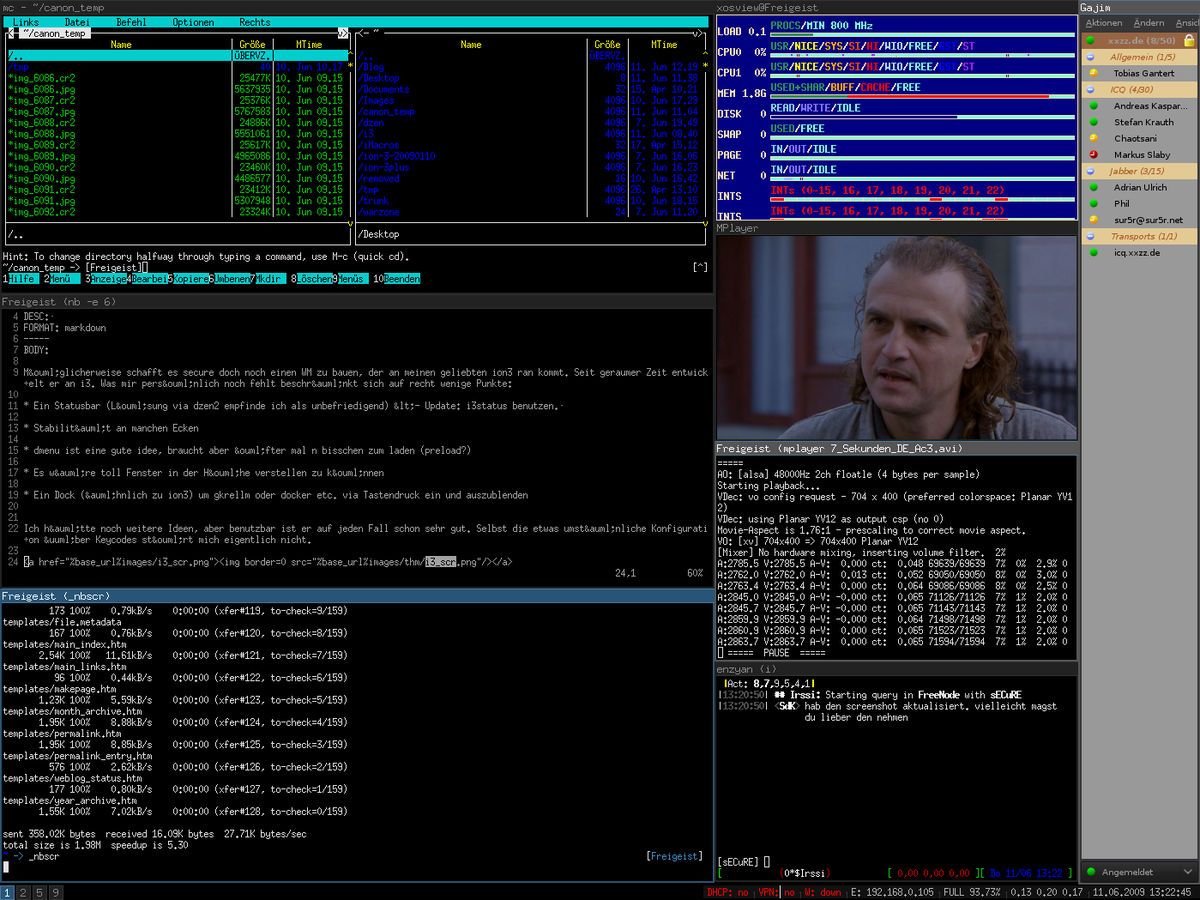The width and height of the screenshot is (1200, 900).
Task: Open the Optionen menu in Midnight Commander
Action: [193, 22]
